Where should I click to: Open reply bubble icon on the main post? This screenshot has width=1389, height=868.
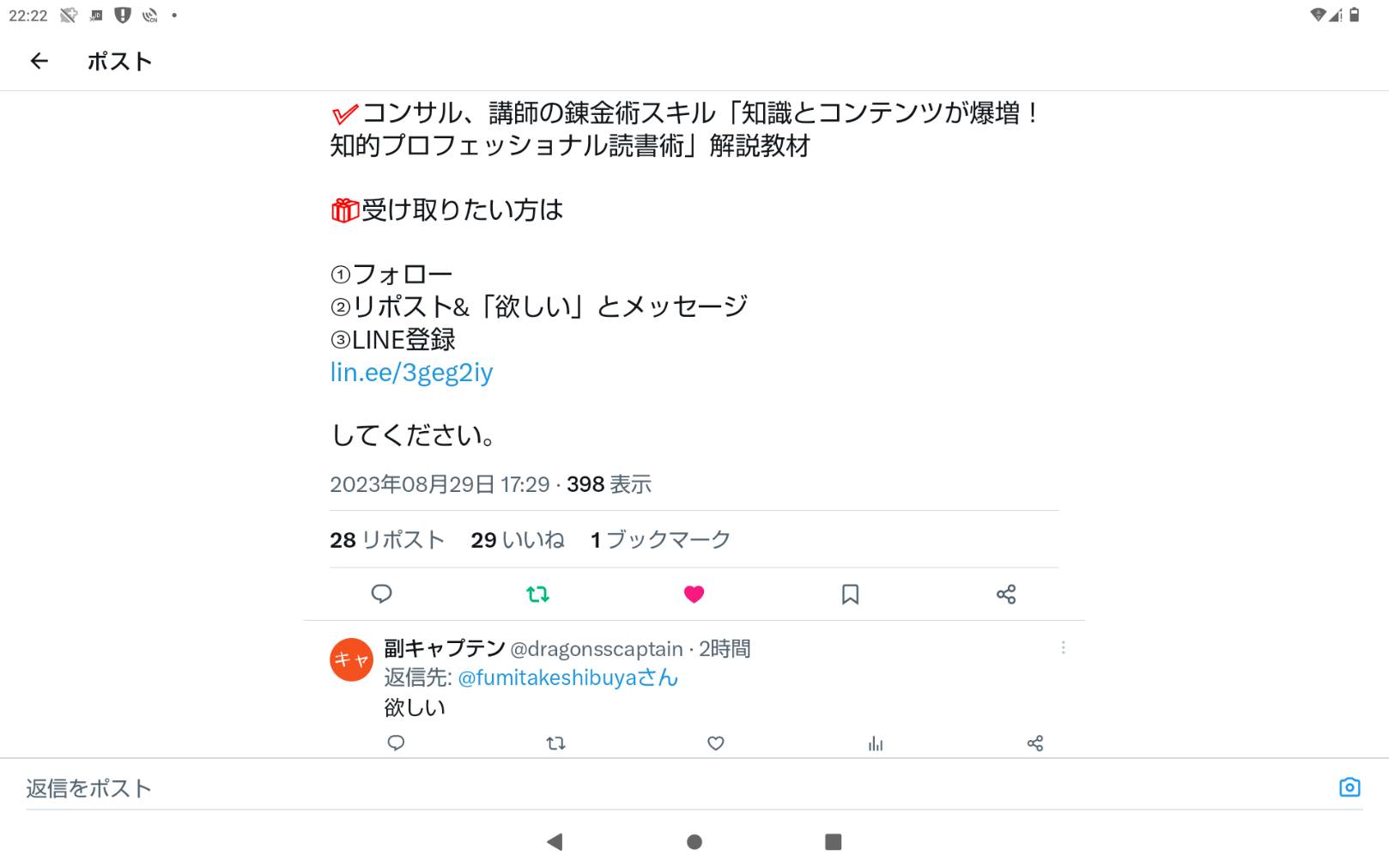click(381, 594)
